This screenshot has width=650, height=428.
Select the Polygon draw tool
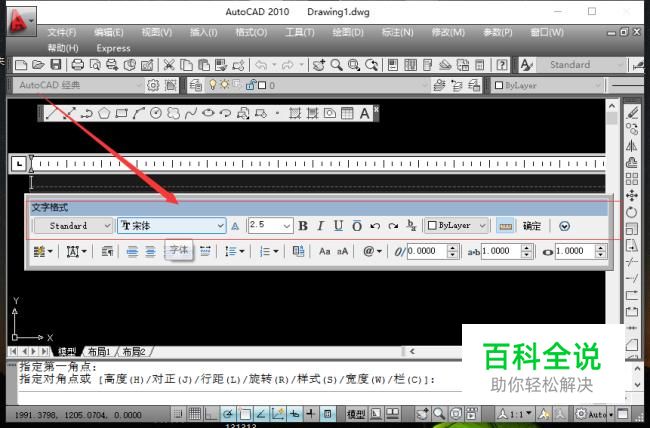(104, 113)
